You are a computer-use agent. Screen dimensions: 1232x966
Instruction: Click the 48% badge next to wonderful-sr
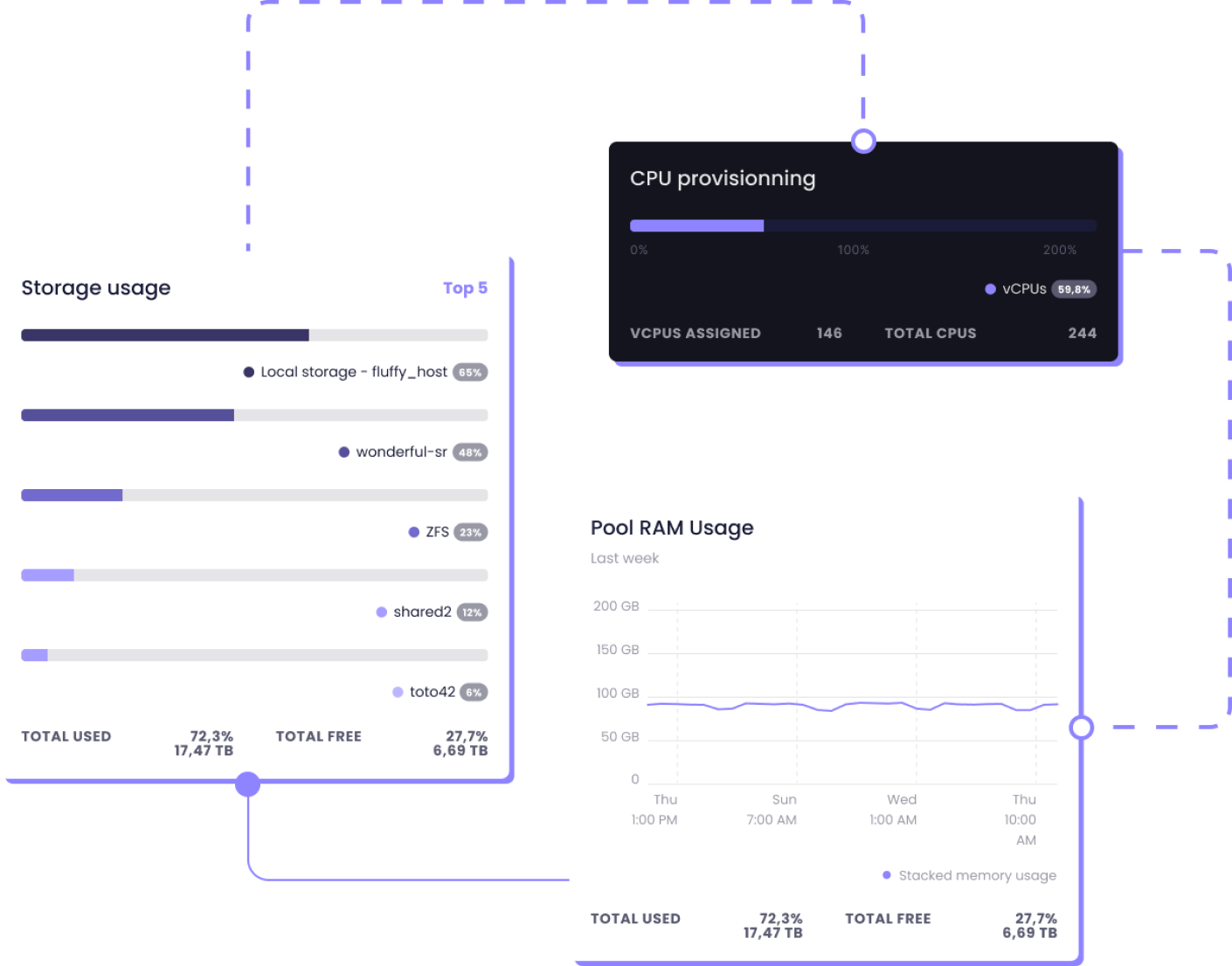coord(470,452)
